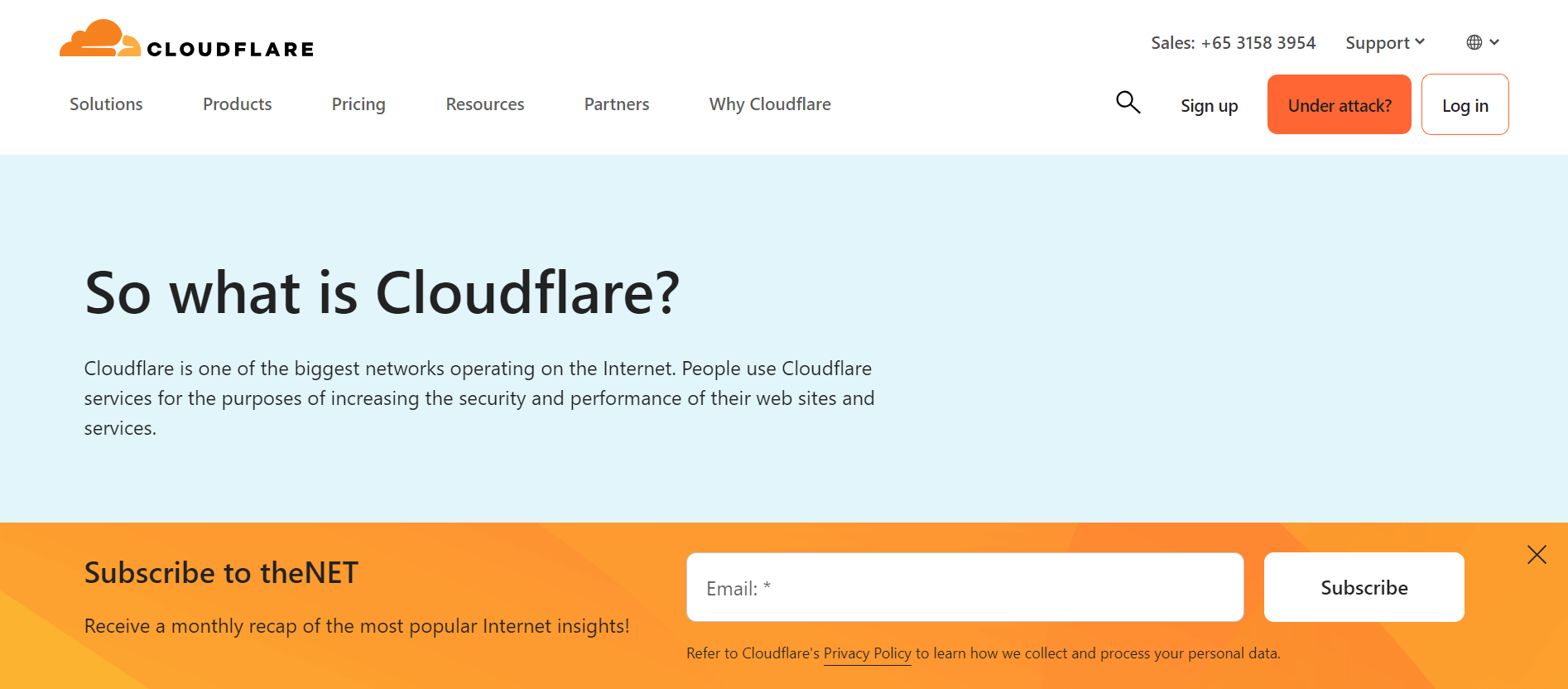Click the globe language icon

(x=1474, y=42)
